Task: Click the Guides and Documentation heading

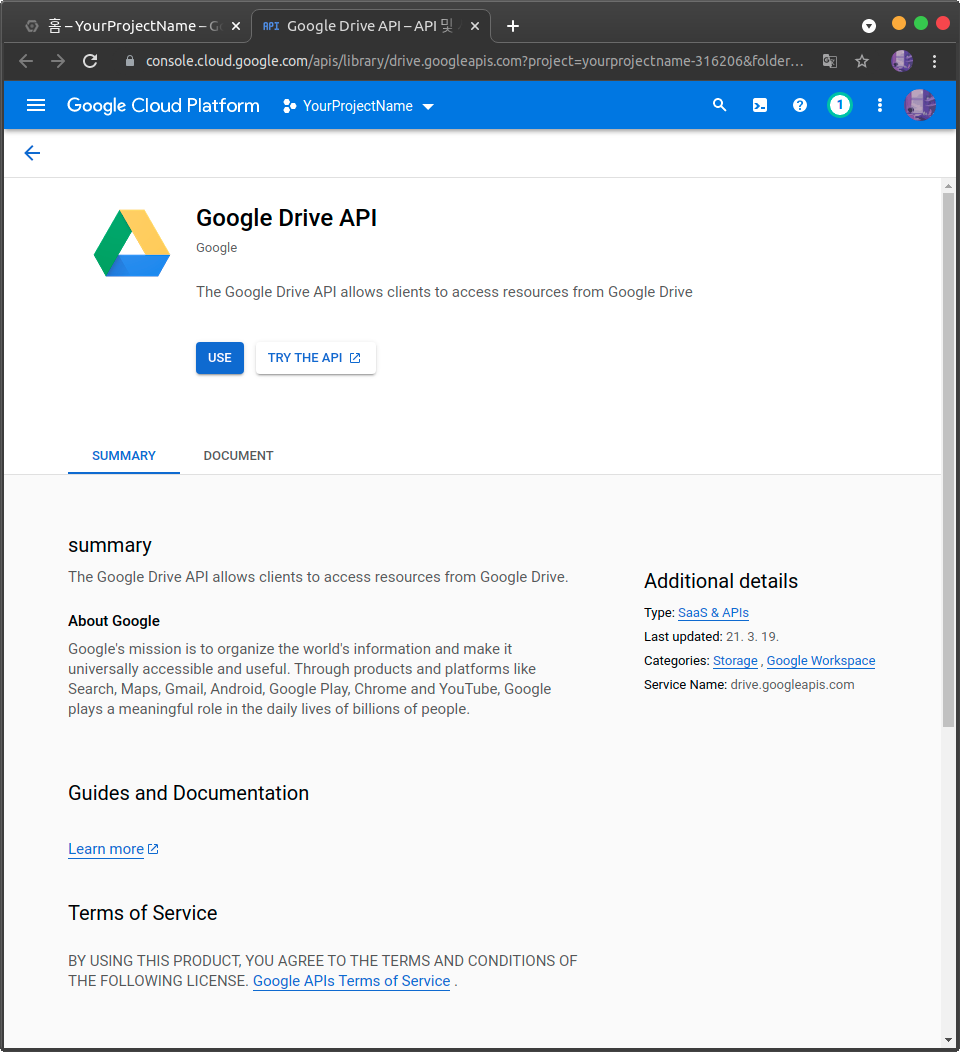Action: tap(189, 793)
